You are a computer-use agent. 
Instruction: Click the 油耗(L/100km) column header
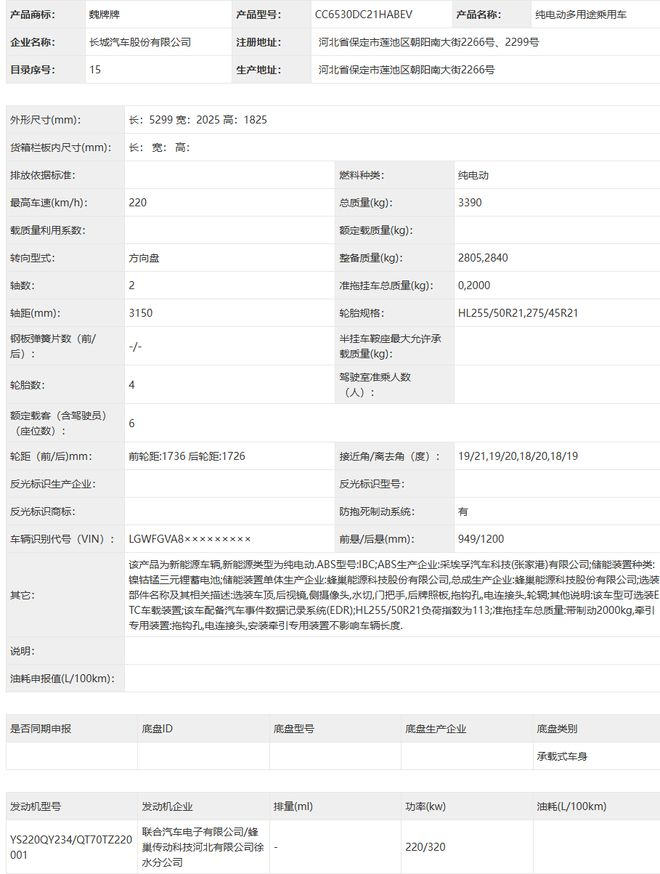coord(571,807)
